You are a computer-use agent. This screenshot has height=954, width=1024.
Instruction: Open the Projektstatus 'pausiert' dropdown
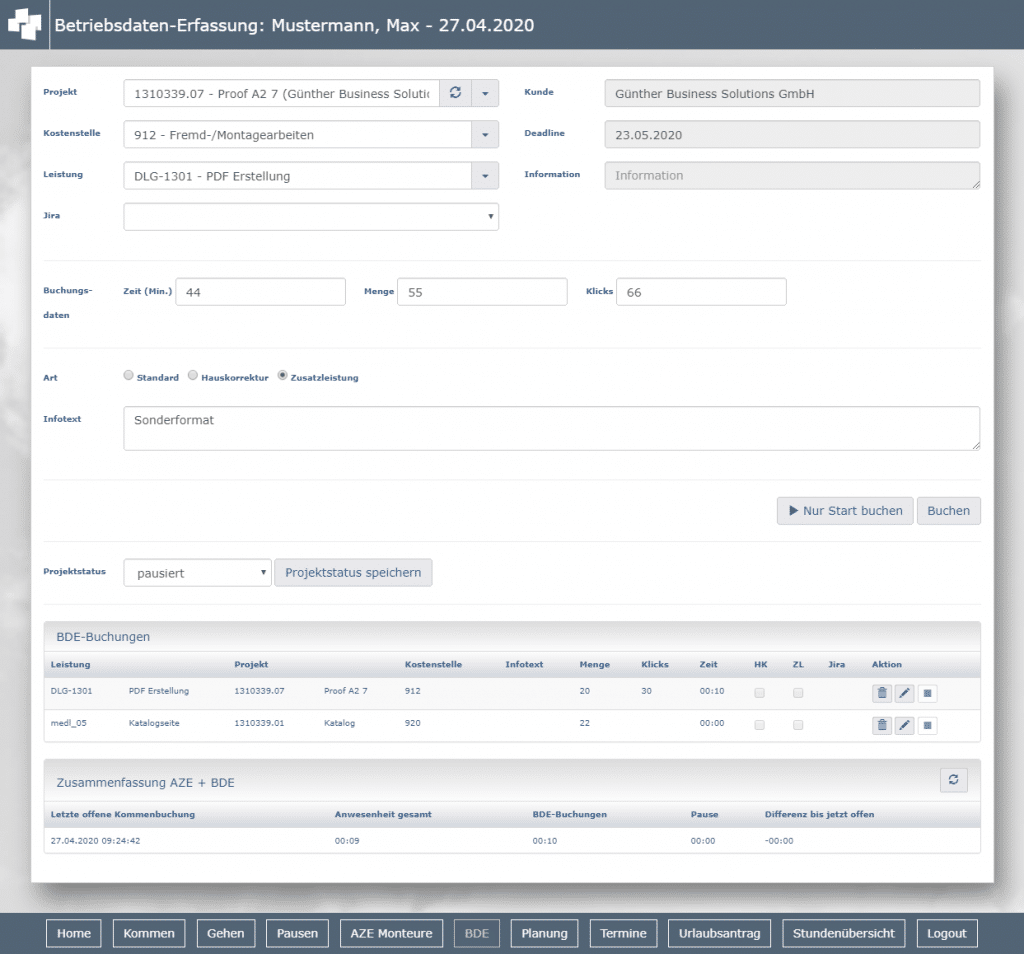pos(197,573)
